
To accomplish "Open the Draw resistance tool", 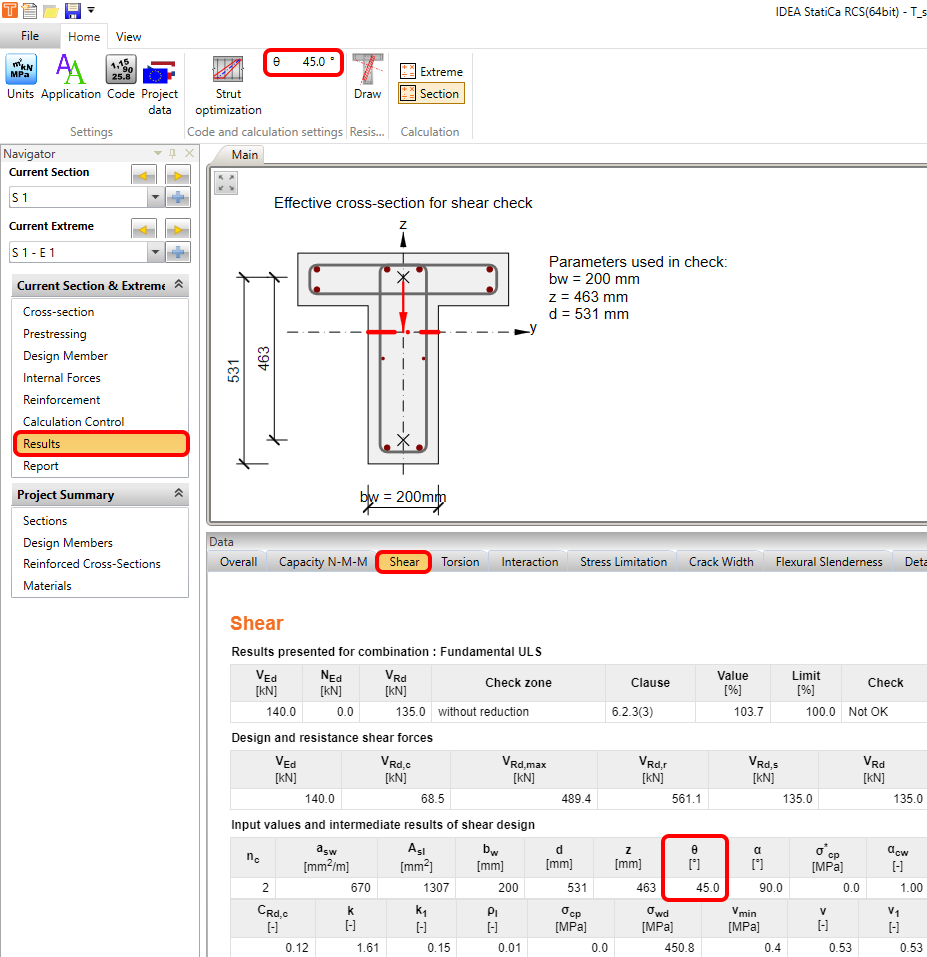I will tap(370, 80).
